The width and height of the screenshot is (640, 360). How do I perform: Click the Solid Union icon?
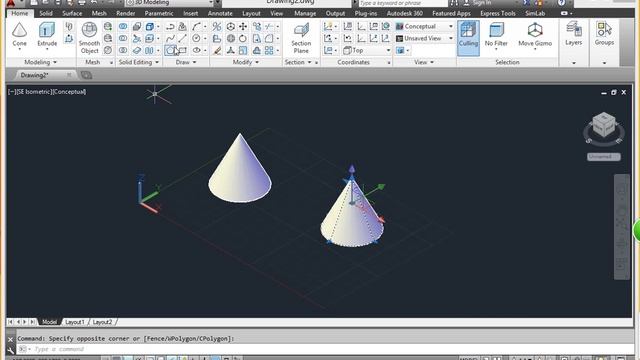(123, 27)
